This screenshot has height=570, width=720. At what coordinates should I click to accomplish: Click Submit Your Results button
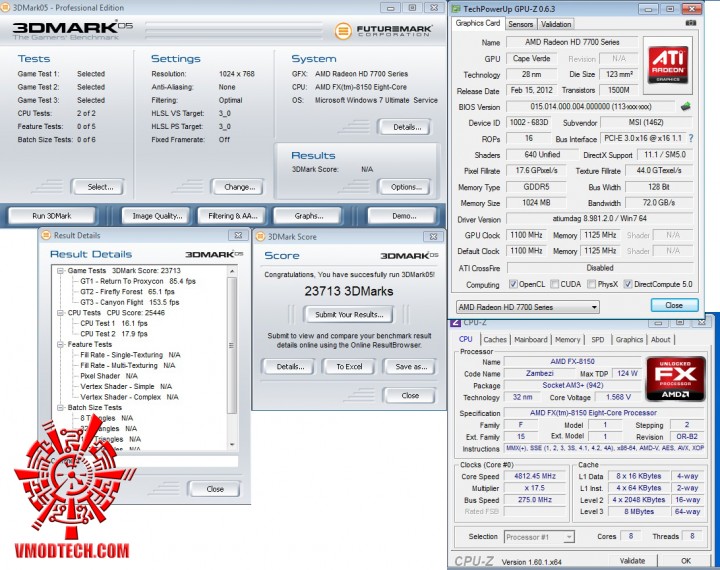tap(349, 315)
